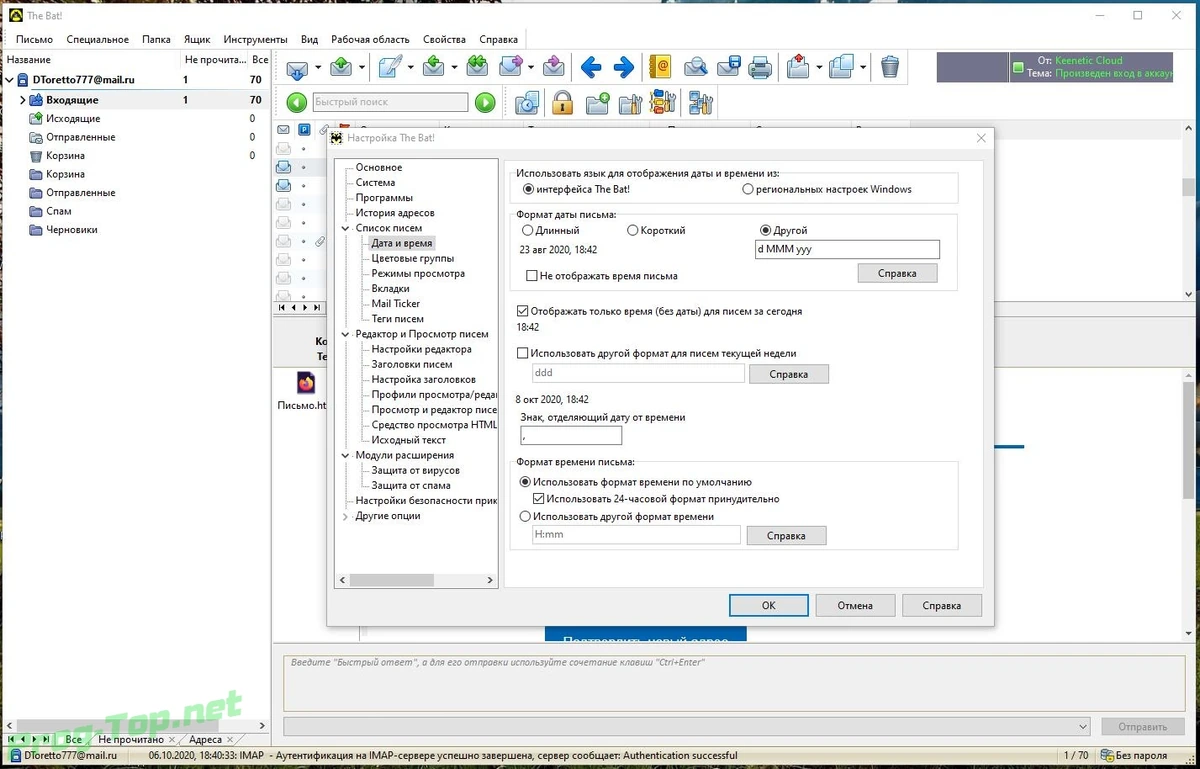Viewport: 1200px width, 769px height.
Task: Switch to the "Не прочитано" tab
Action: (131, 740)
